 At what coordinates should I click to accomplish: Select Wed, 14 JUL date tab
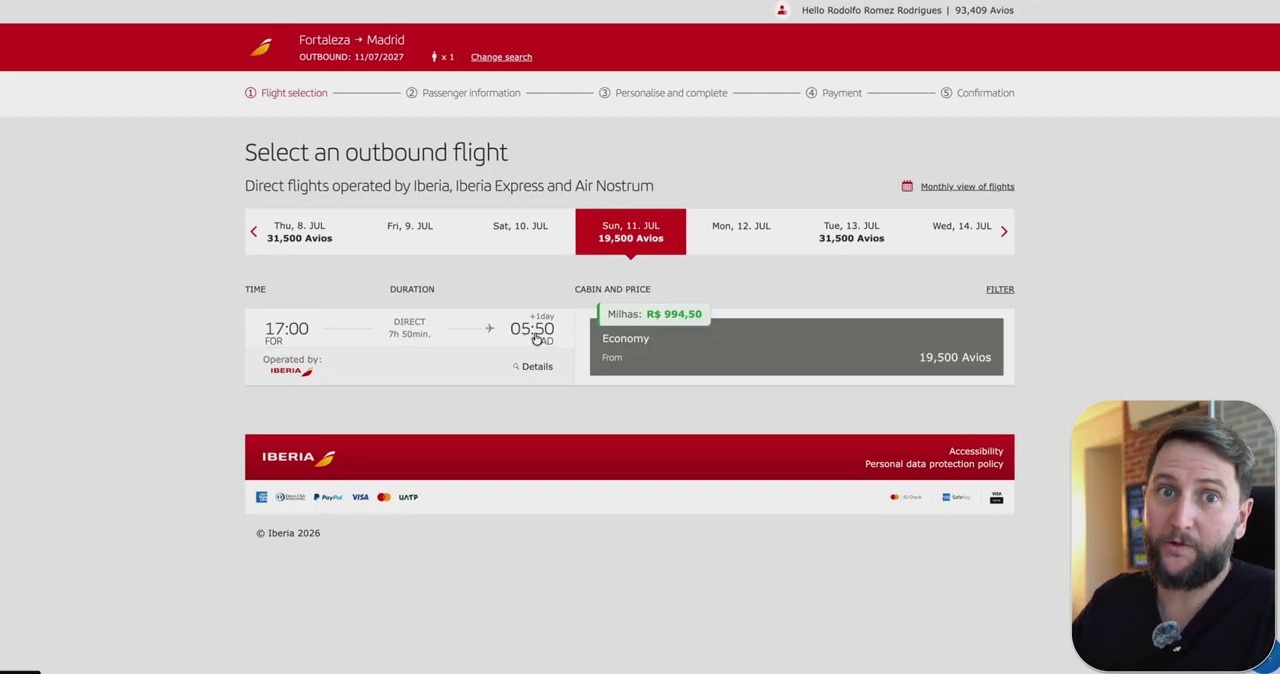coord(961,232)
